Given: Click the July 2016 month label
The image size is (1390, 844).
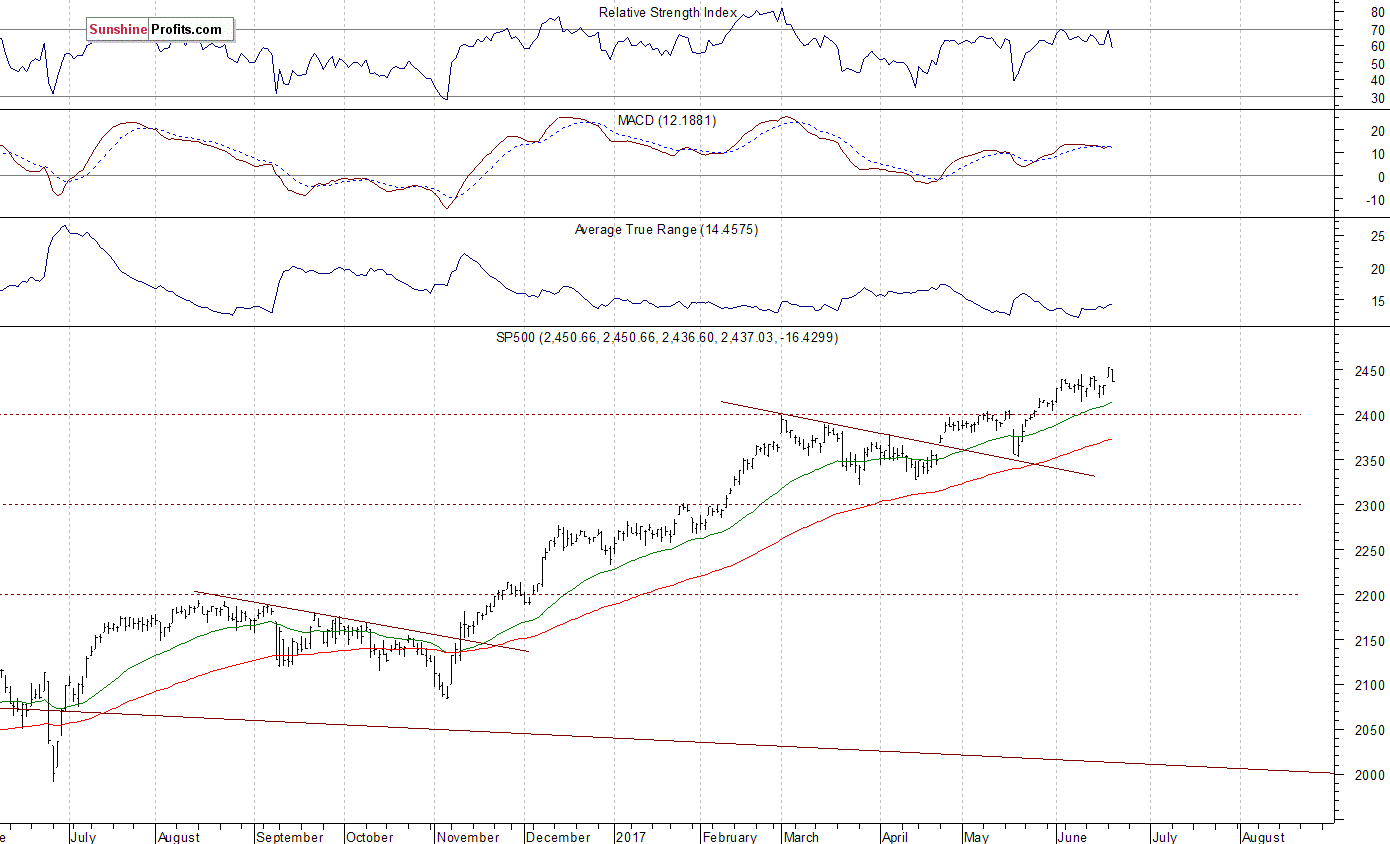Looking at the screenshot, I should [84, 837].
